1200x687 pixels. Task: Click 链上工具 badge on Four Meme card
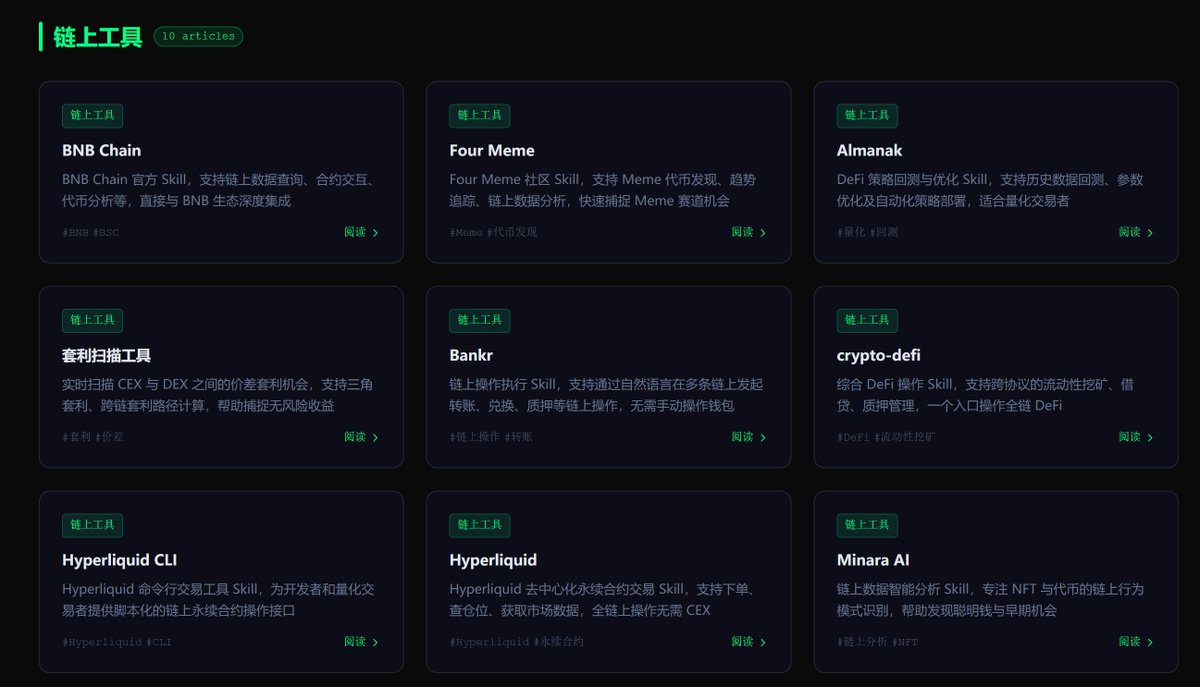coord(479,116)
